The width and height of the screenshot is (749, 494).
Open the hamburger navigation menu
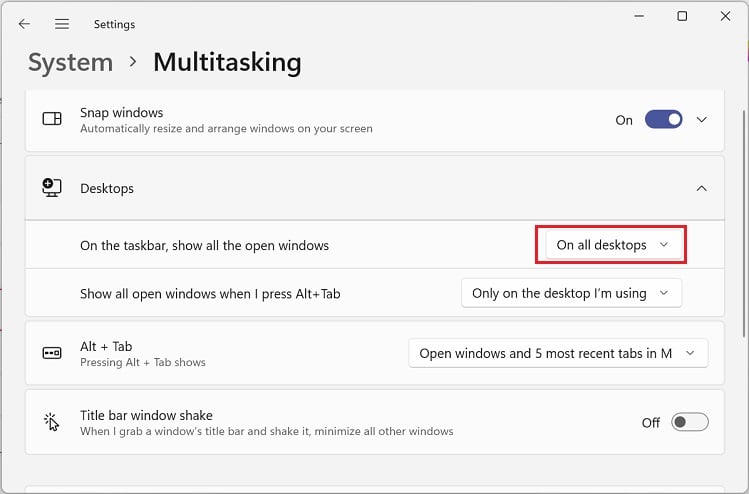point(62,24)
